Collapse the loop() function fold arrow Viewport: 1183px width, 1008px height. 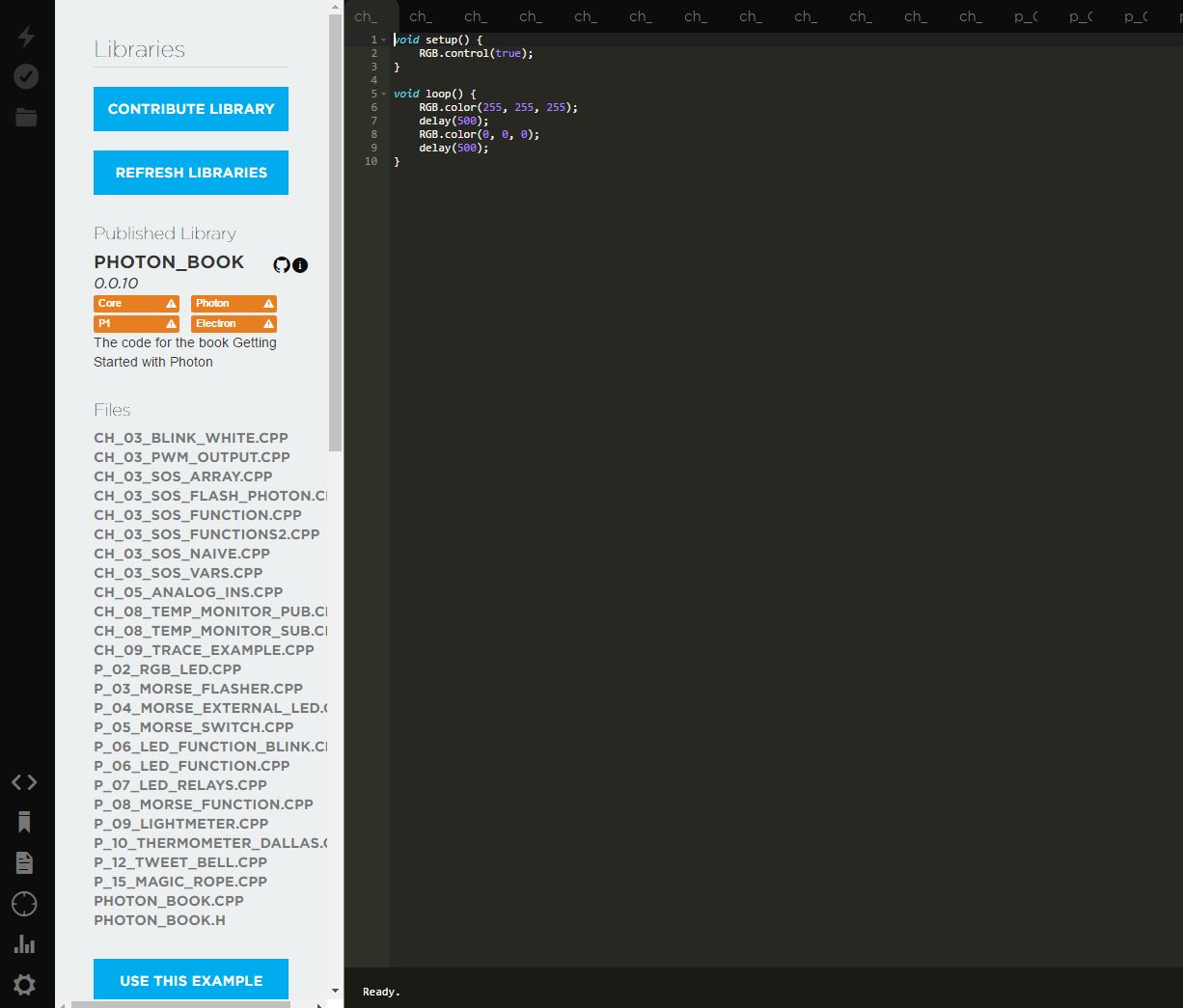click(x=384, y=95)
